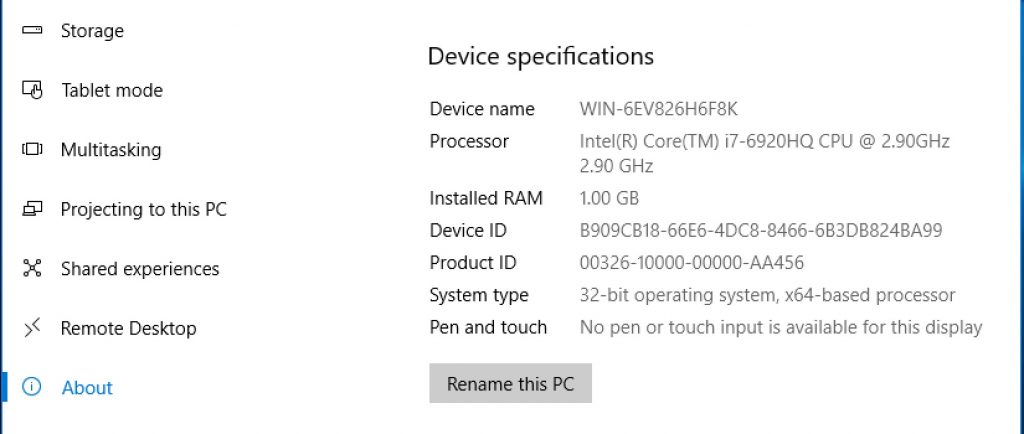Click the Remote Desktop arrows icon

(x=32, y=328)
